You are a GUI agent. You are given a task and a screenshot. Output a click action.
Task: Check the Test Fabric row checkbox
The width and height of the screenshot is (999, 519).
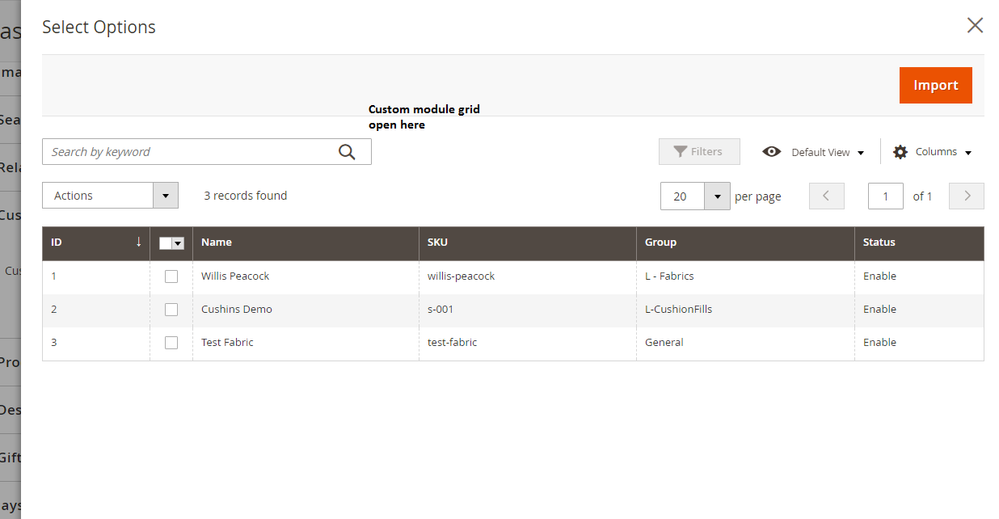[171, 343]
